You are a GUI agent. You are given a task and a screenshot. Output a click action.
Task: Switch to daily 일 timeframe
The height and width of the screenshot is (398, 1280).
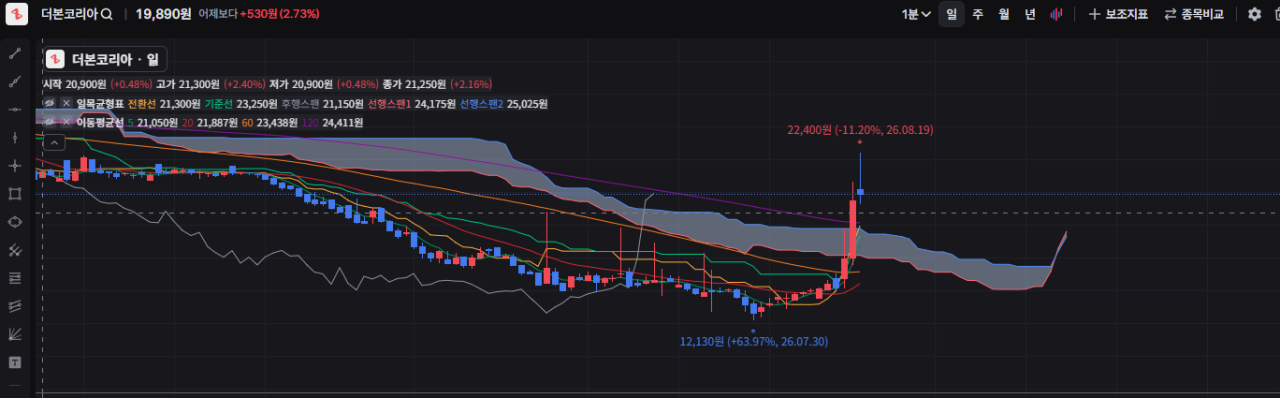(951, 14)
